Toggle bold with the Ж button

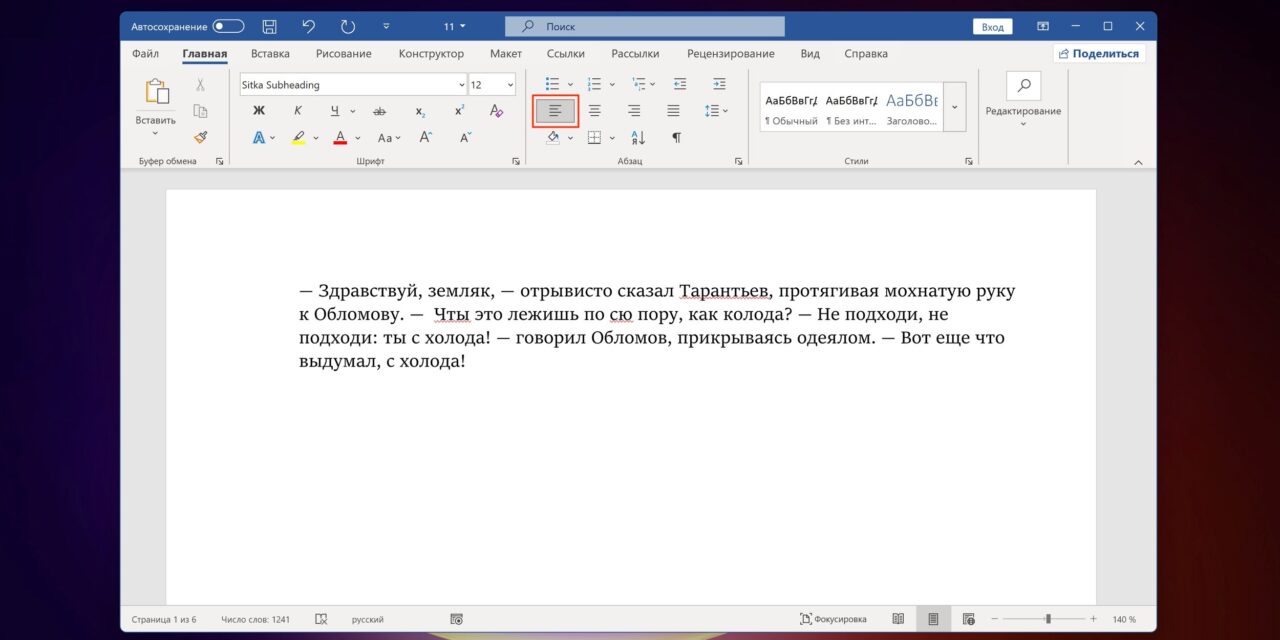click(259, 111)
